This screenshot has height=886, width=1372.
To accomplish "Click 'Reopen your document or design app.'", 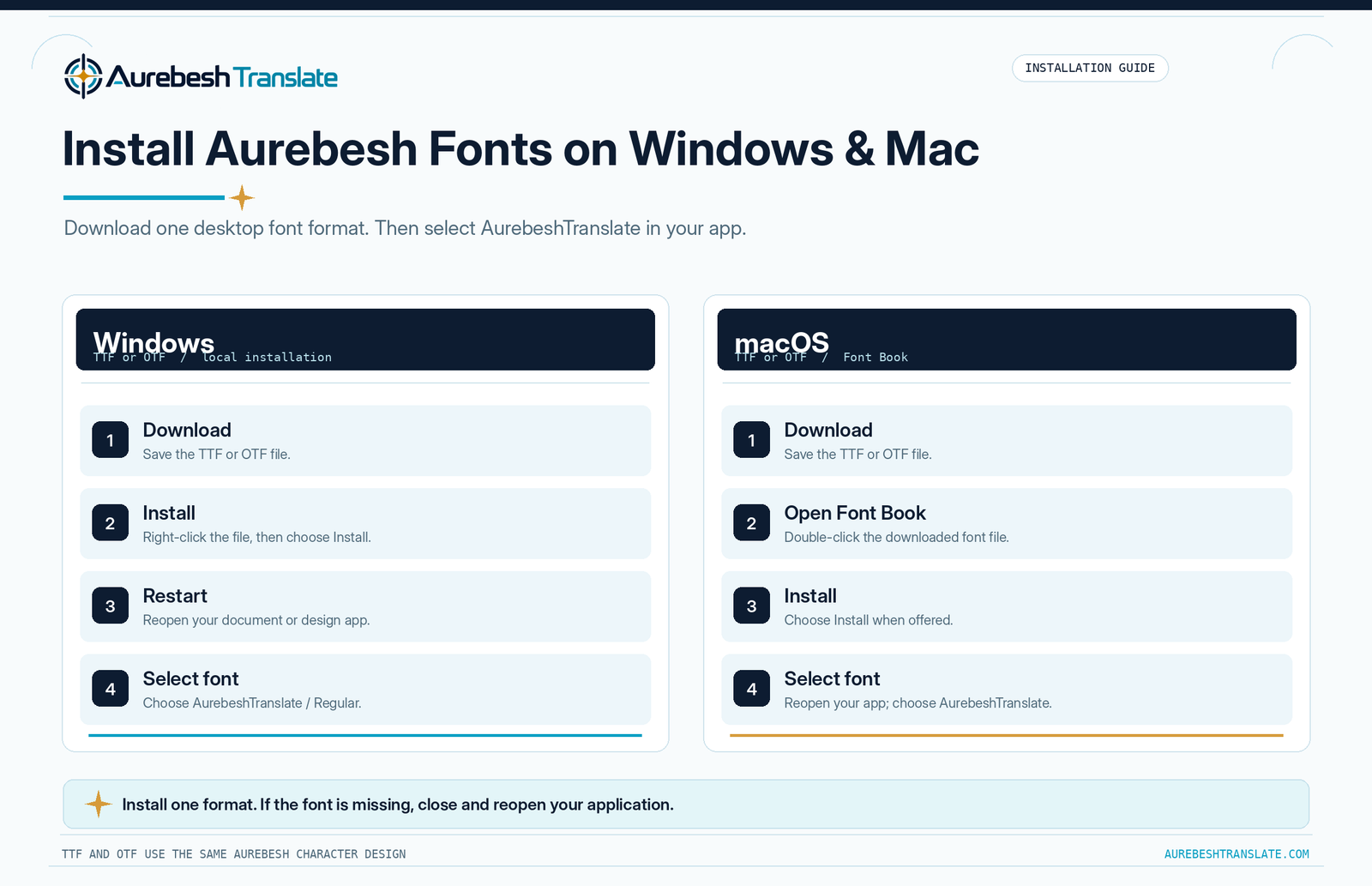I will (x=256, y=620).
